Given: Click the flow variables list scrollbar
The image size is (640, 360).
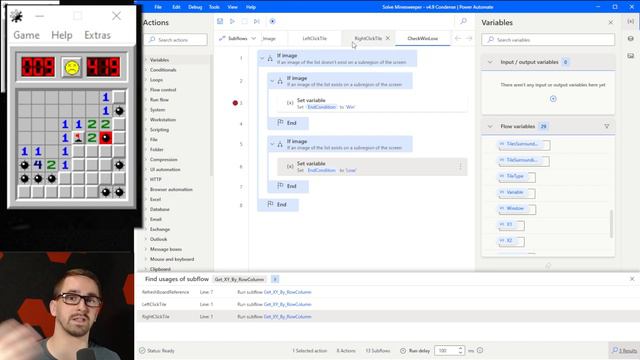Looking at the screenshot, I should coord(611,224).
